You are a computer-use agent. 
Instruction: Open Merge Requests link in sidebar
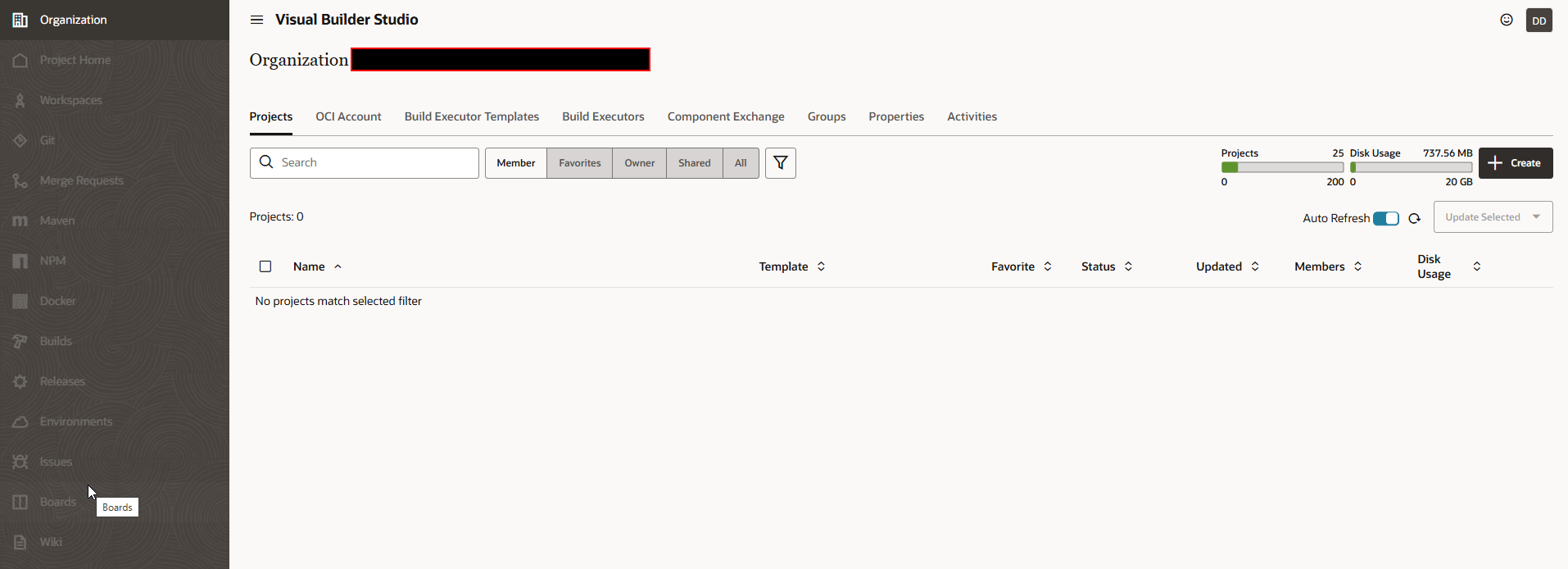[x=82, y=180]
